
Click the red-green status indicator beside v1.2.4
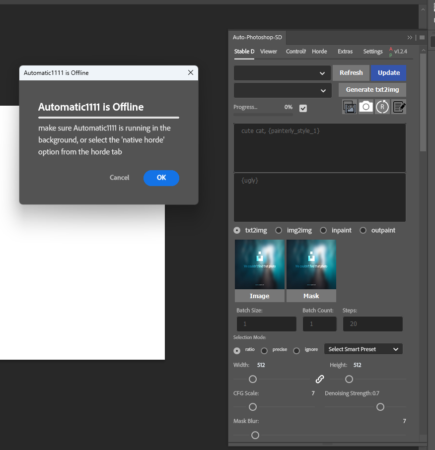pos(390,52)
